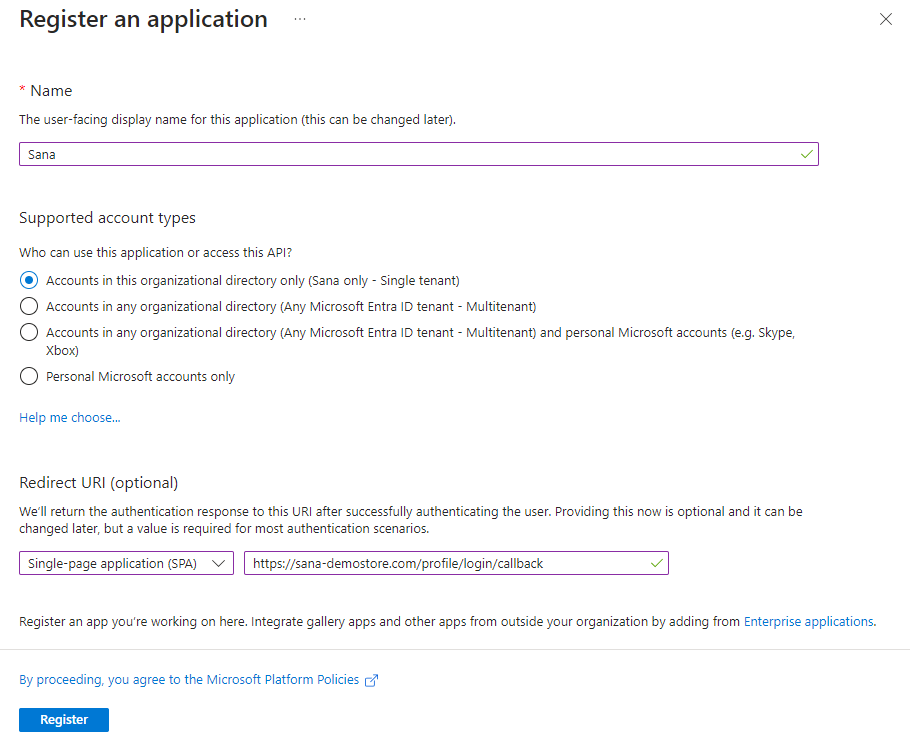910x738 pixels.
Task: Open the Enterprise applications link
Action: click(x=808, y=621)
